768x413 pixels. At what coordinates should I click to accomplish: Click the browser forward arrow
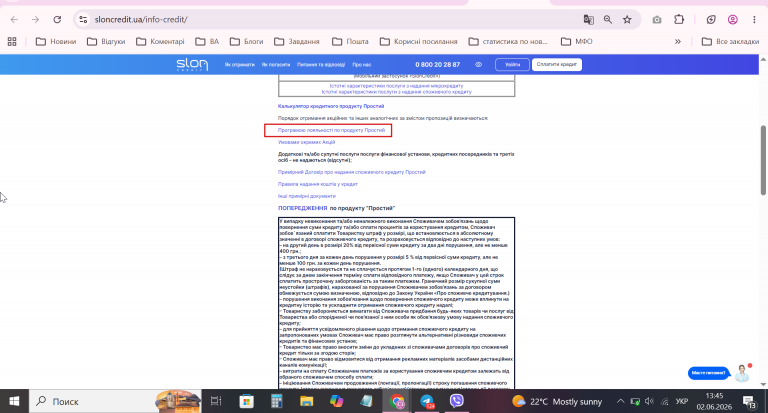coord(35,20)
